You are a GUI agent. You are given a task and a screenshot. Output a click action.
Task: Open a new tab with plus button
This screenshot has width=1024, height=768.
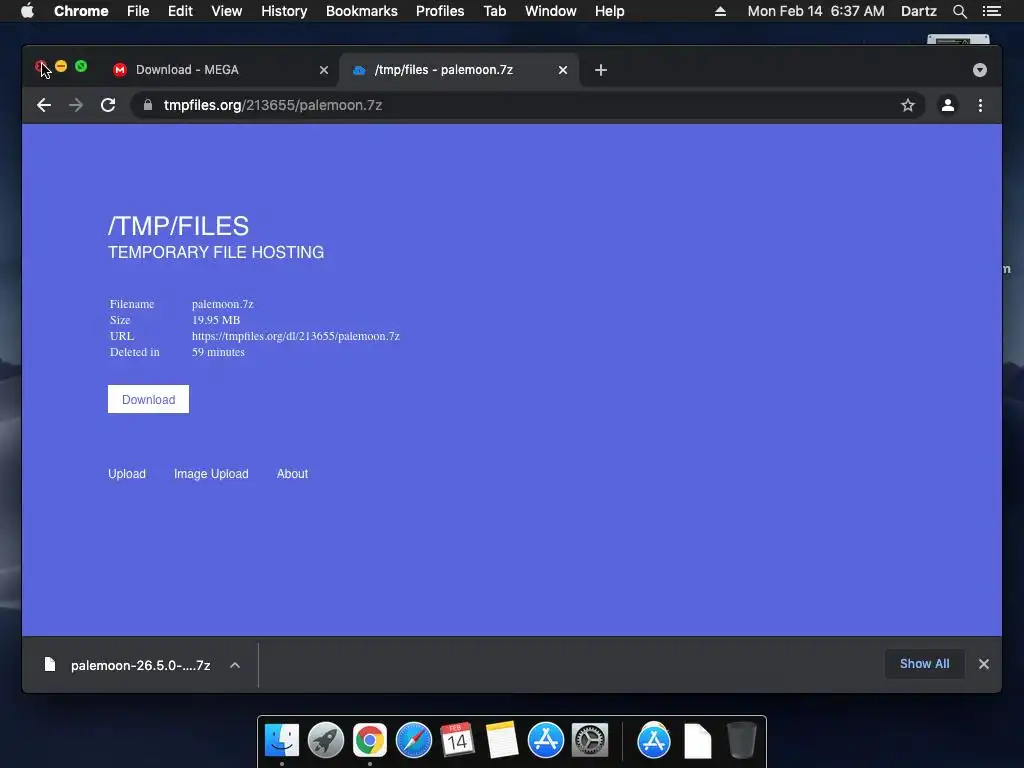coord(601,70)
